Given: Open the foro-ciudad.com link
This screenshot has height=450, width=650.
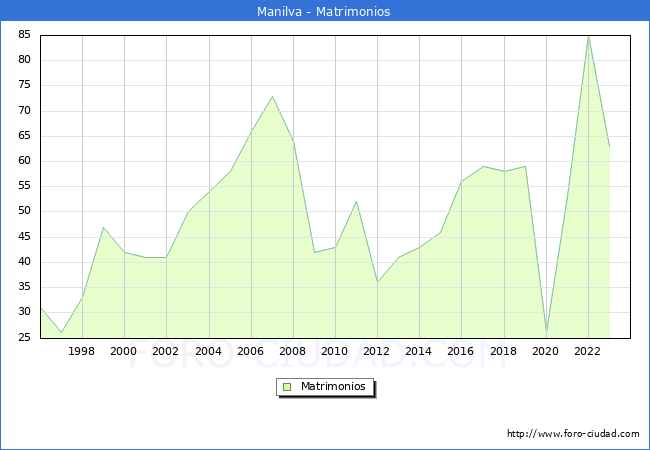Looking at the screenshot, I should [x=573, y=434].
